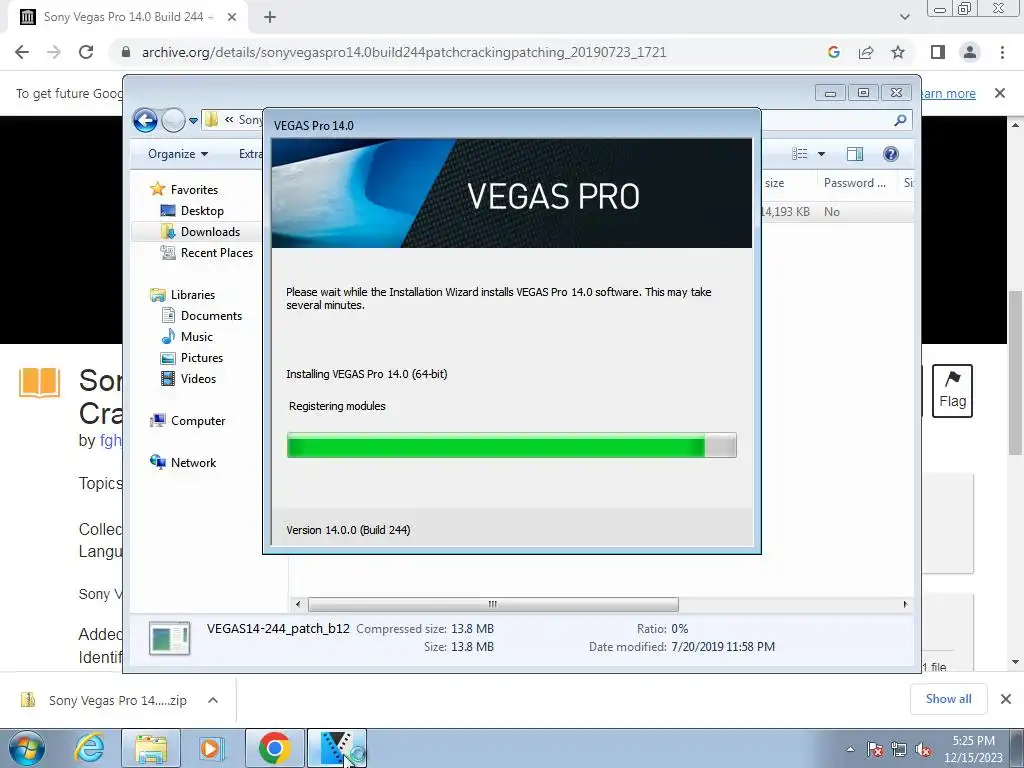Viewport: 1024px width, 768px height.
Task: Click the Chrome forward arrow
Action: tap(54, 52)
